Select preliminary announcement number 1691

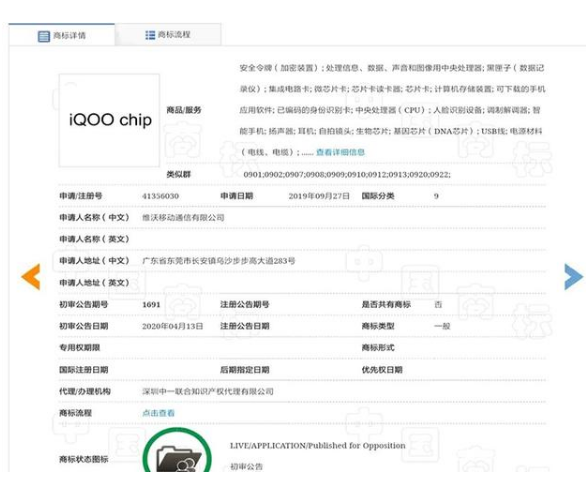click(x=151, y=305)
